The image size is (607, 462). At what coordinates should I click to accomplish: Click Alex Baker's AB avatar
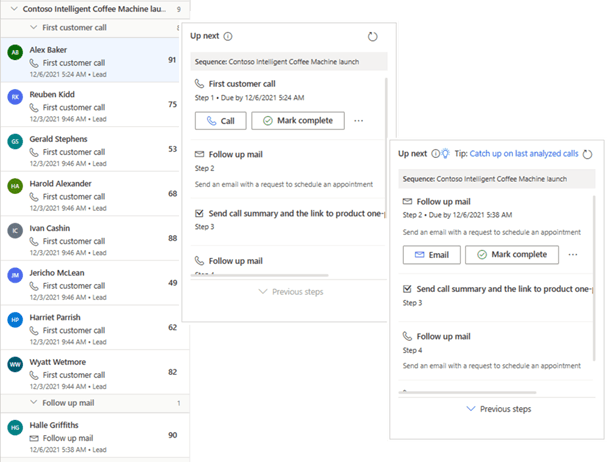pos(15,52)
